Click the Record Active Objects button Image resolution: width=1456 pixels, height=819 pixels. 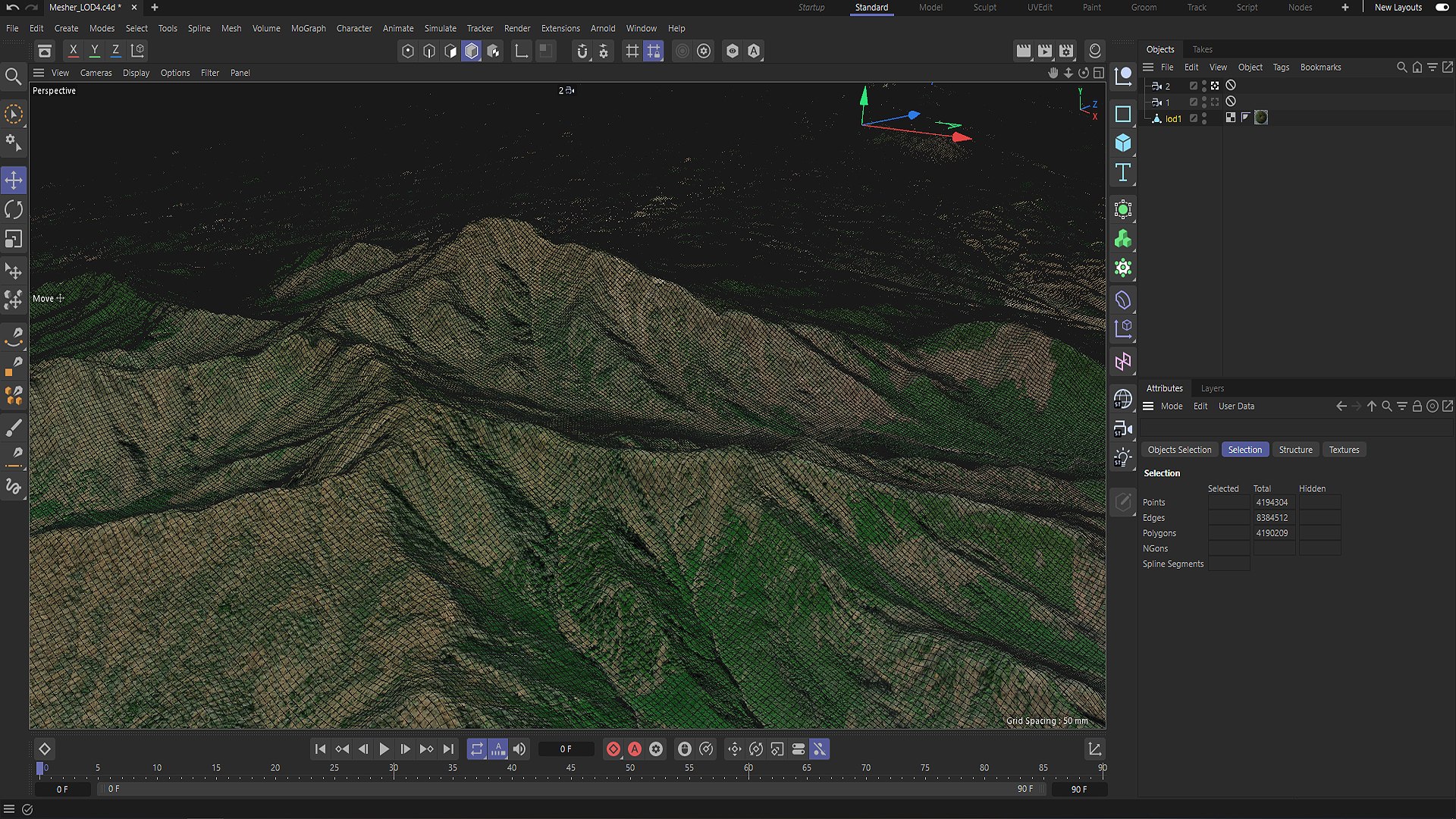(x=613, y=749)
